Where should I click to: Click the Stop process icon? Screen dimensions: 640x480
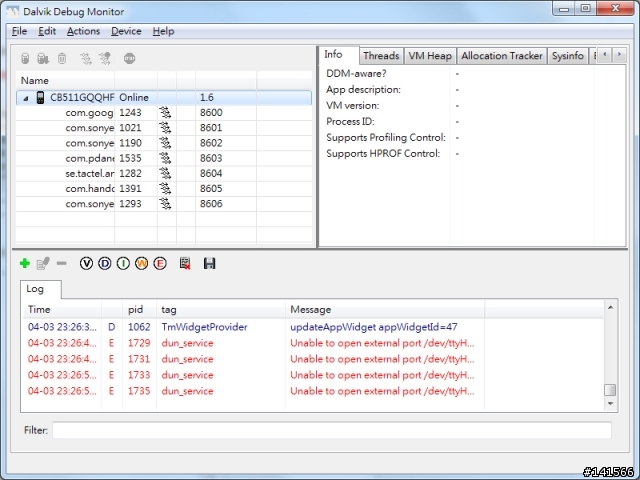click(129, 58)
